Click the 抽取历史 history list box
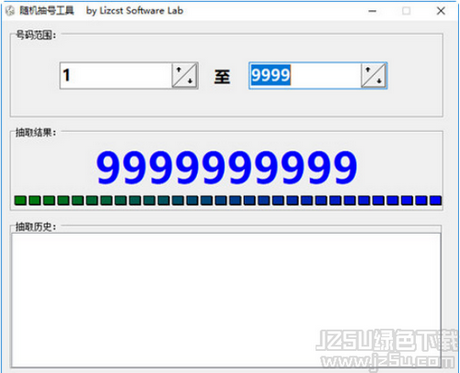460x373 pixels. (x=226, y=300)
